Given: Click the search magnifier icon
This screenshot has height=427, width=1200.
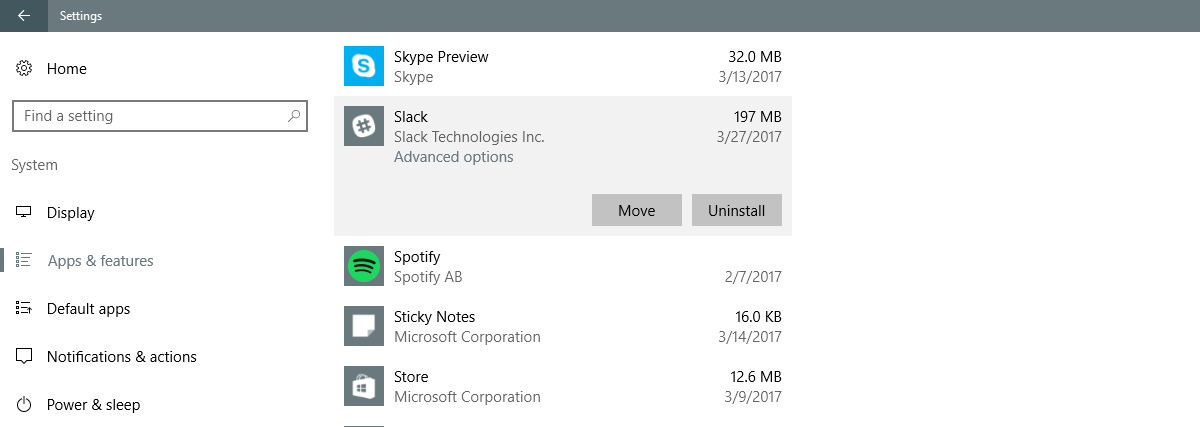Looking at the screenshot, I should [x=294, y=116].
